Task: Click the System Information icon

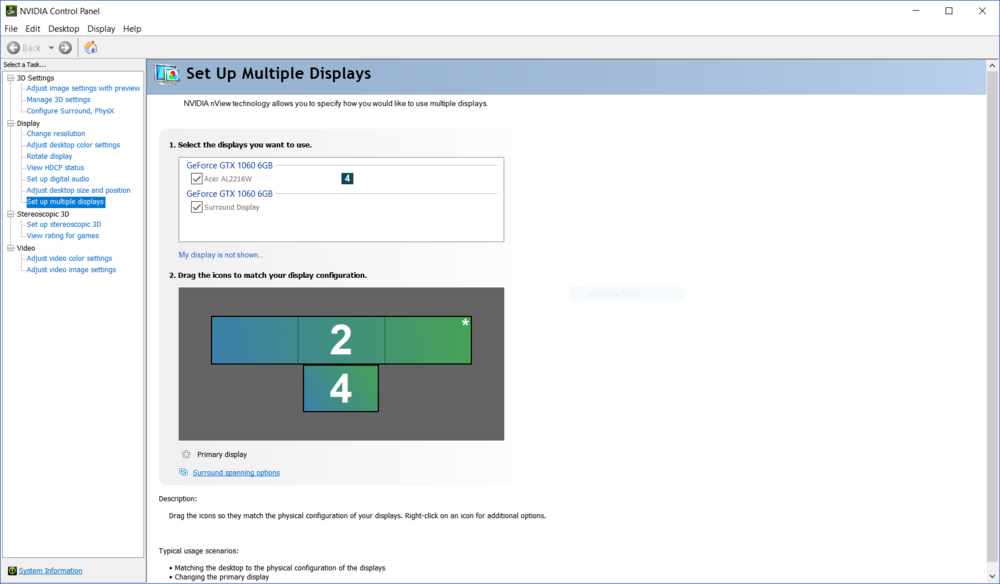Action: [x=11, y=571]
